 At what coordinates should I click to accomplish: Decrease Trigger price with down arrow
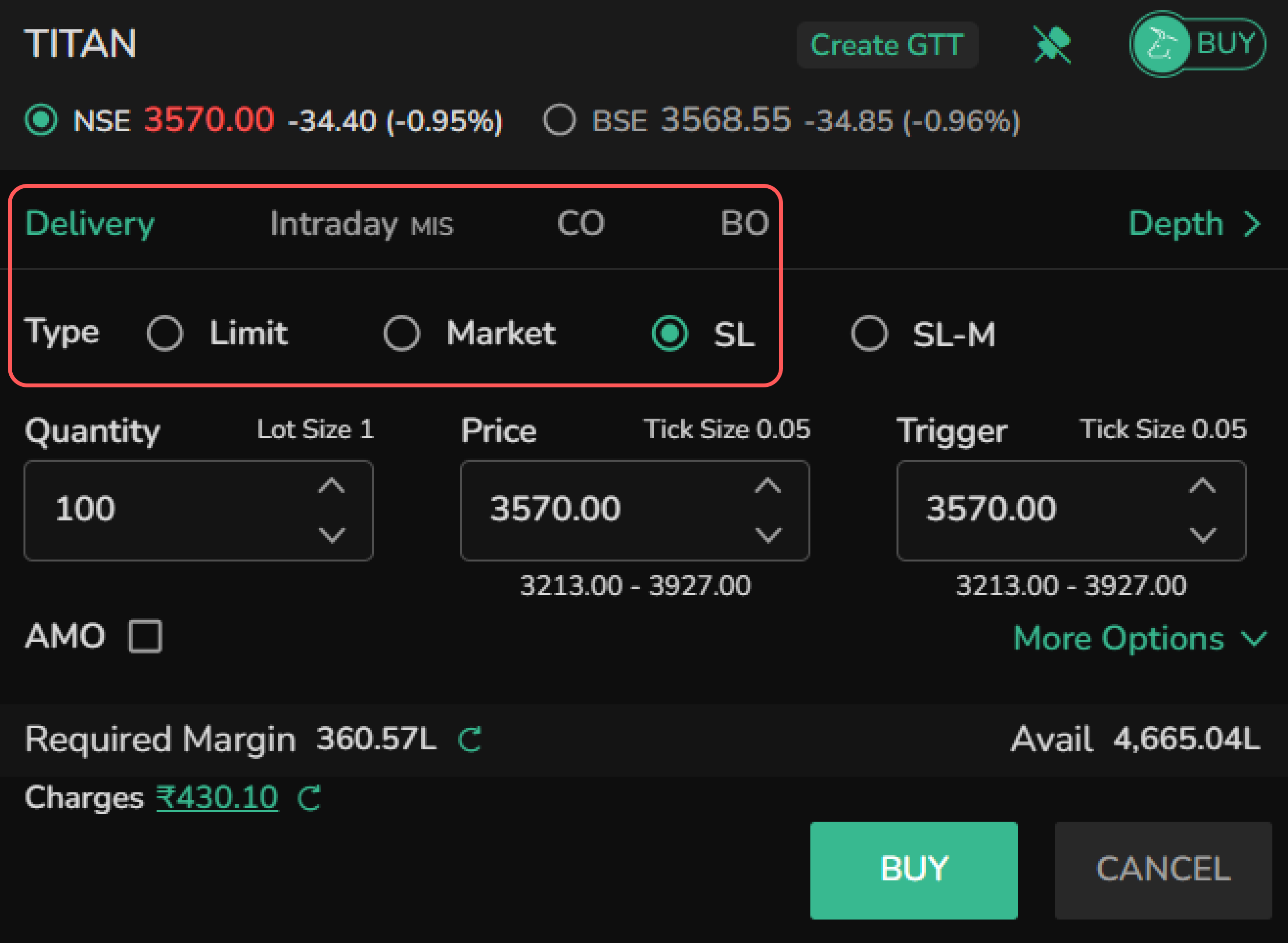click(x=1203, y=535)
